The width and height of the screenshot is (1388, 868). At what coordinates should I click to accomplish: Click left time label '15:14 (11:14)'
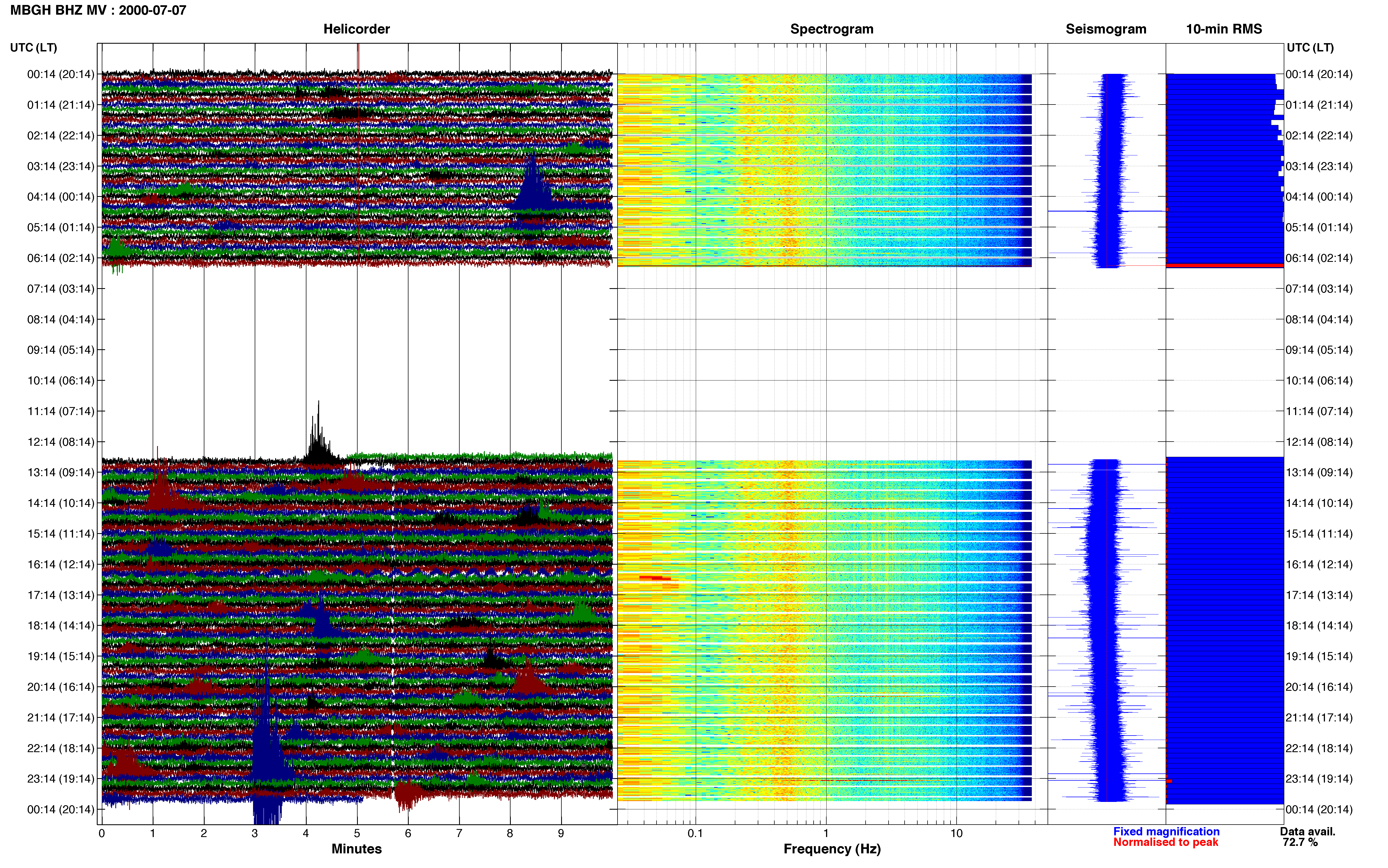tap(61, 534)
